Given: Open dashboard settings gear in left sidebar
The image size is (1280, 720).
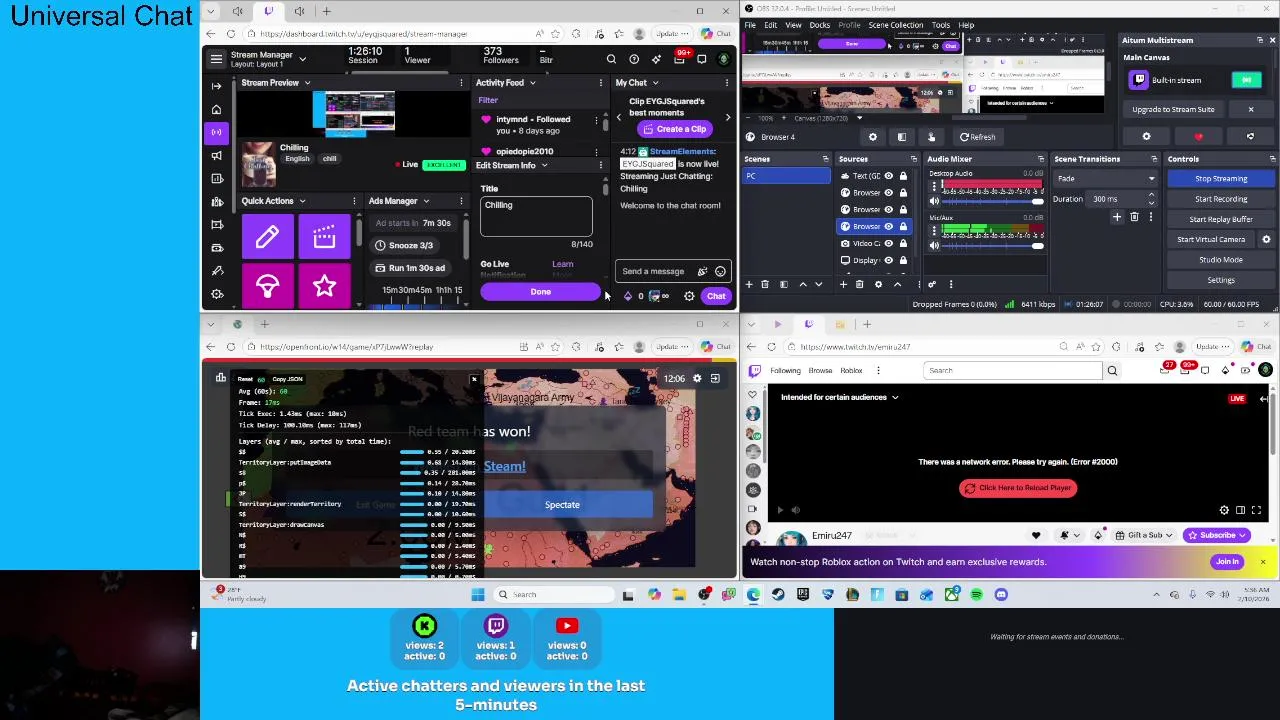Looking at the screenshot, I should [216, 294].
